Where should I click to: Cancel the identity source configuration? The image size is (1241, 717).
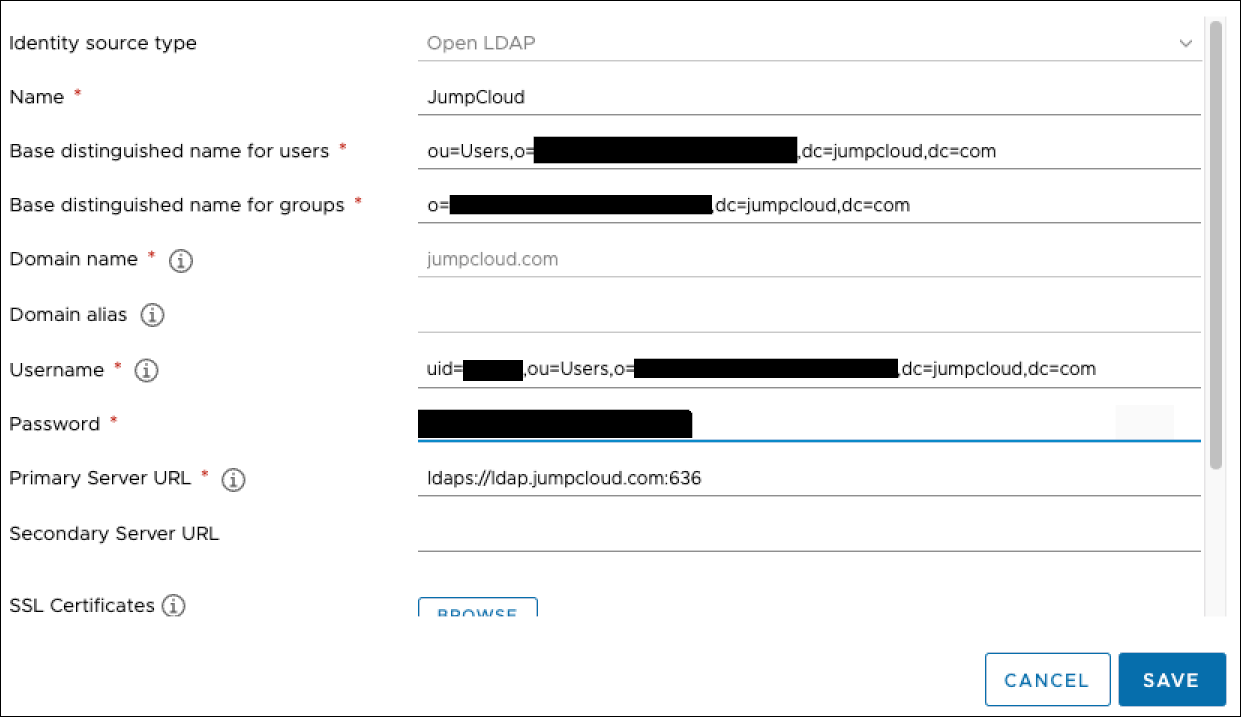coord(1047,679)
